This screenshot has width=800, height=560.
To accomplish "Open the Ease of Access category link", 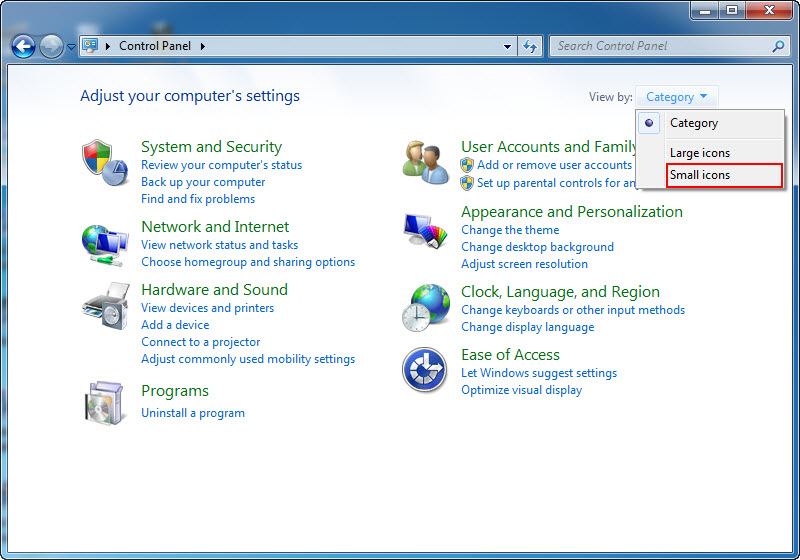I will coord(510,354).
